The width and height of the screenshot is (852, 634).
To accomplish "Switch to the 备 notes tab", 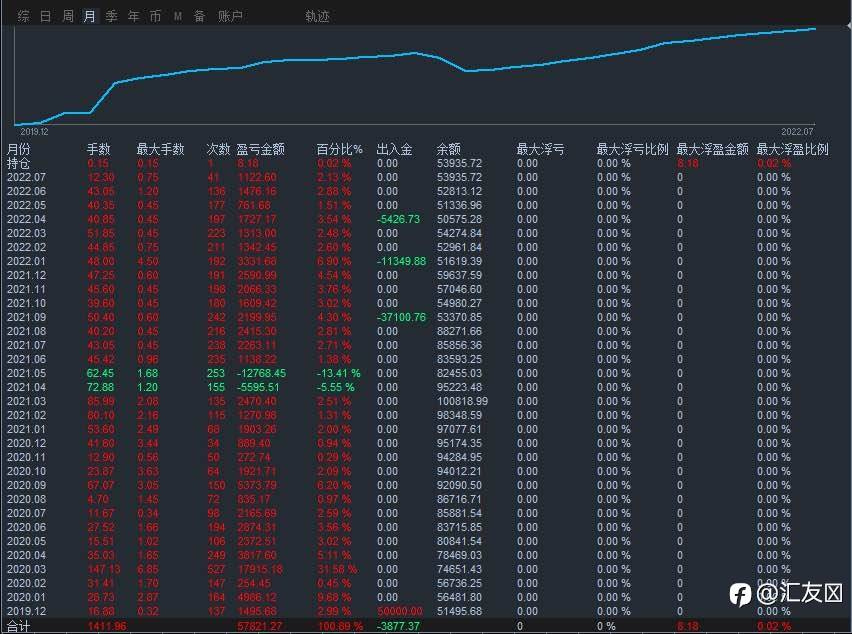I will point(199,16).
